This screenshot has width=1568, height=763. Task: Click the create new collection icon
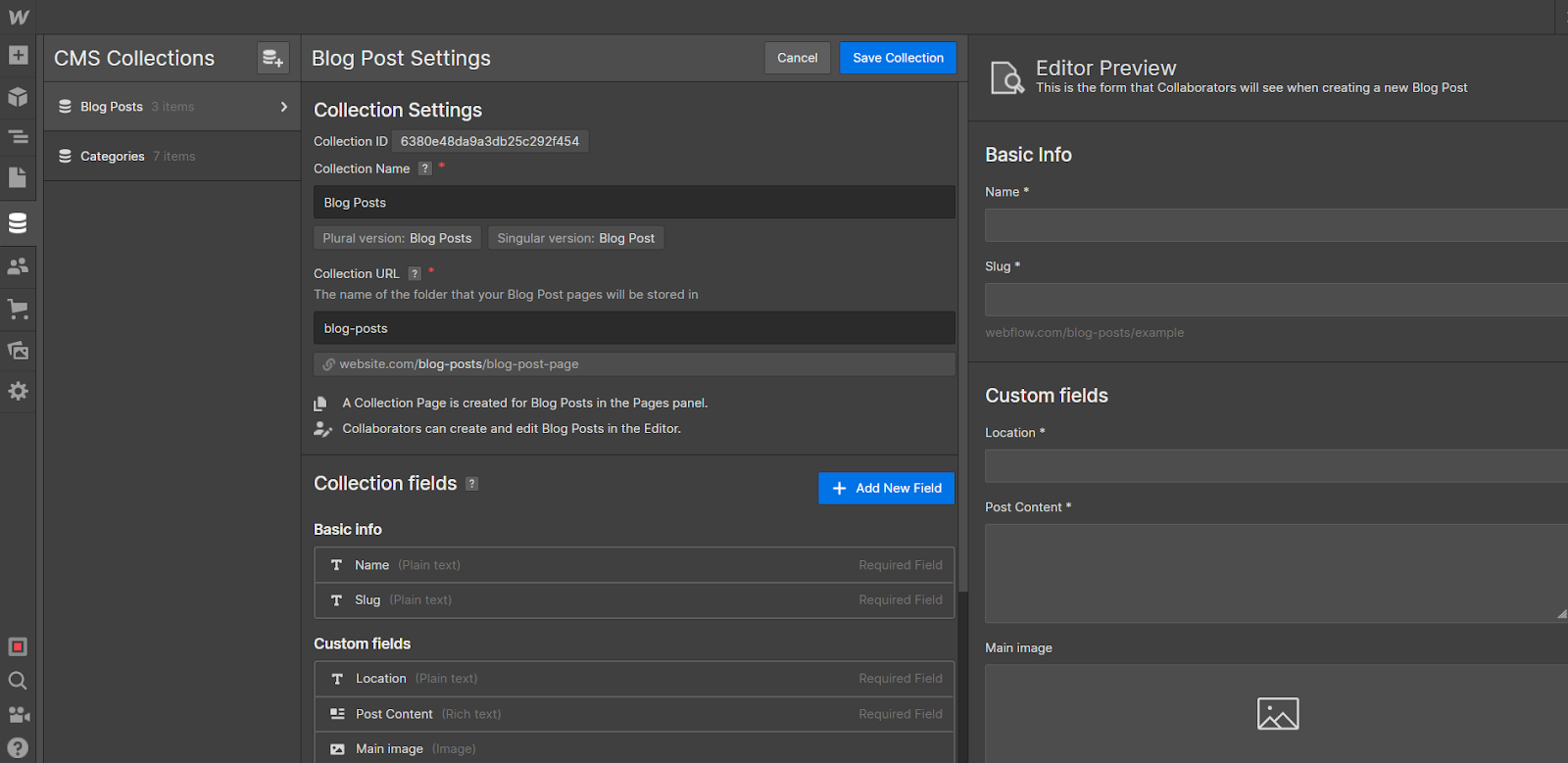click(x=273, y=59)
